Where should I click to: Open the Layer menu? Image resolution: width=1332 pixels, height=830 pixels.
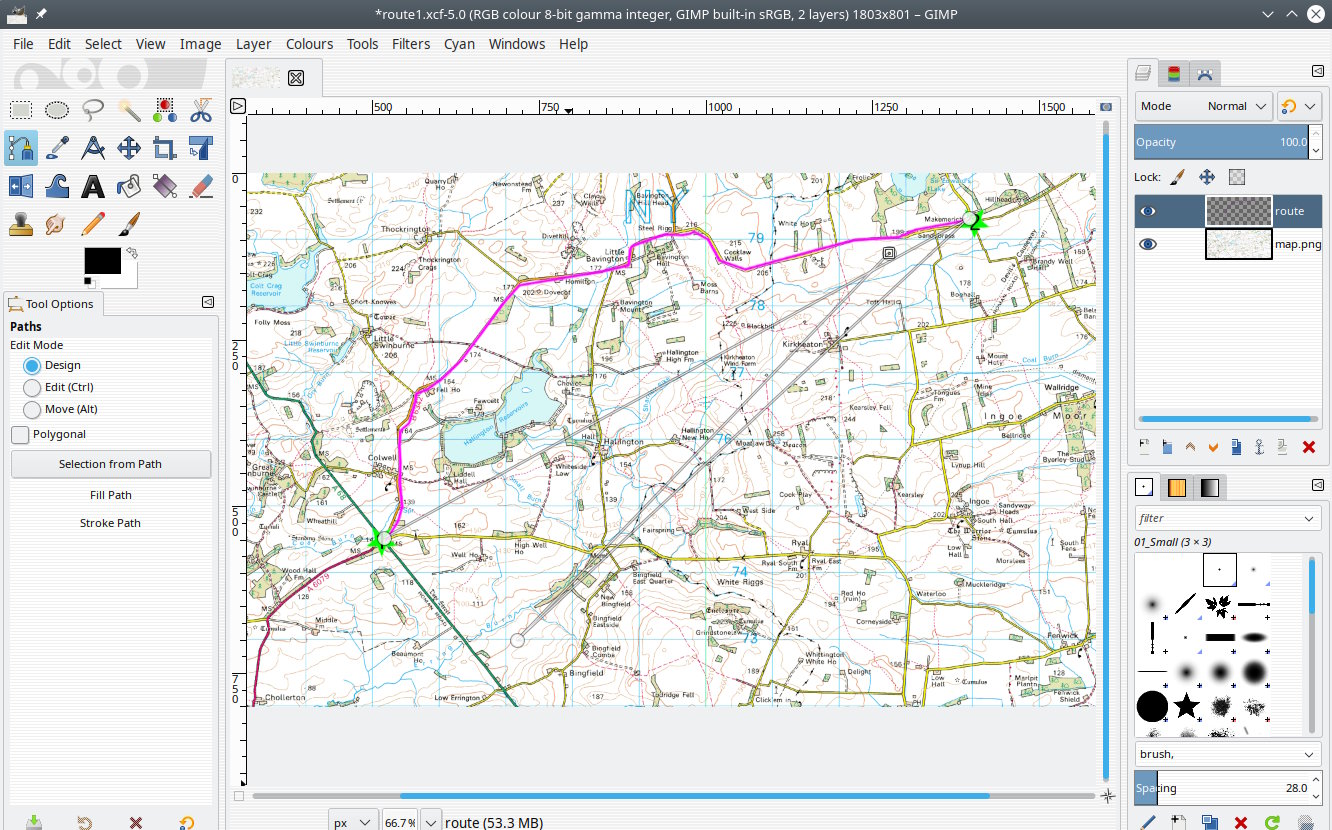[x=254, y=44]
